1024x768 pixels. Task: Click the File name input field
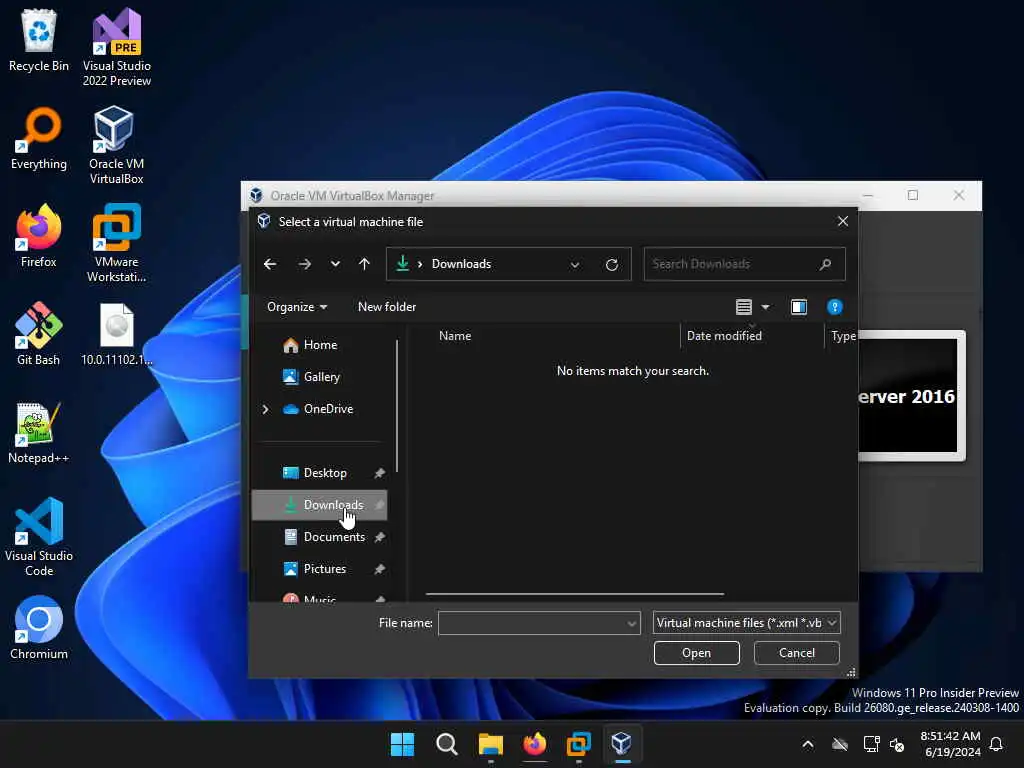pos(534,623)
